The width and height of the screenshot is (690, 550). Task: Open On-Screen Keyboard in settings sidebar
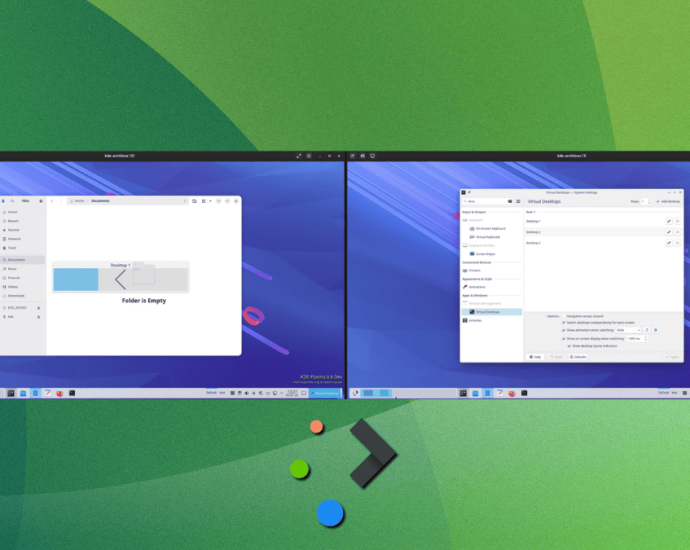click(x=492, y=229)
